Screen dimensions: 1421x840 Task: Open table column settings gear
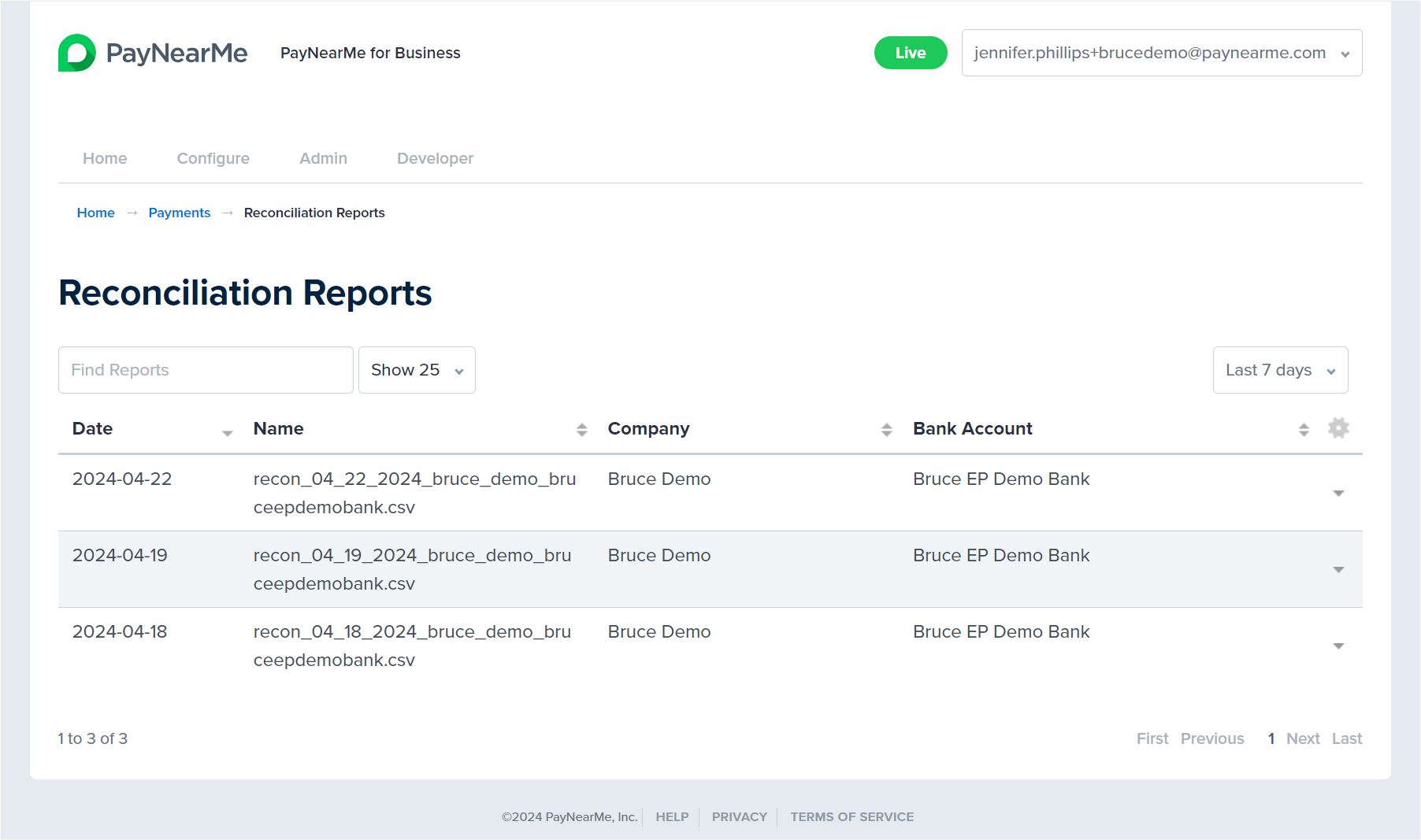(x=1338, y=428)
